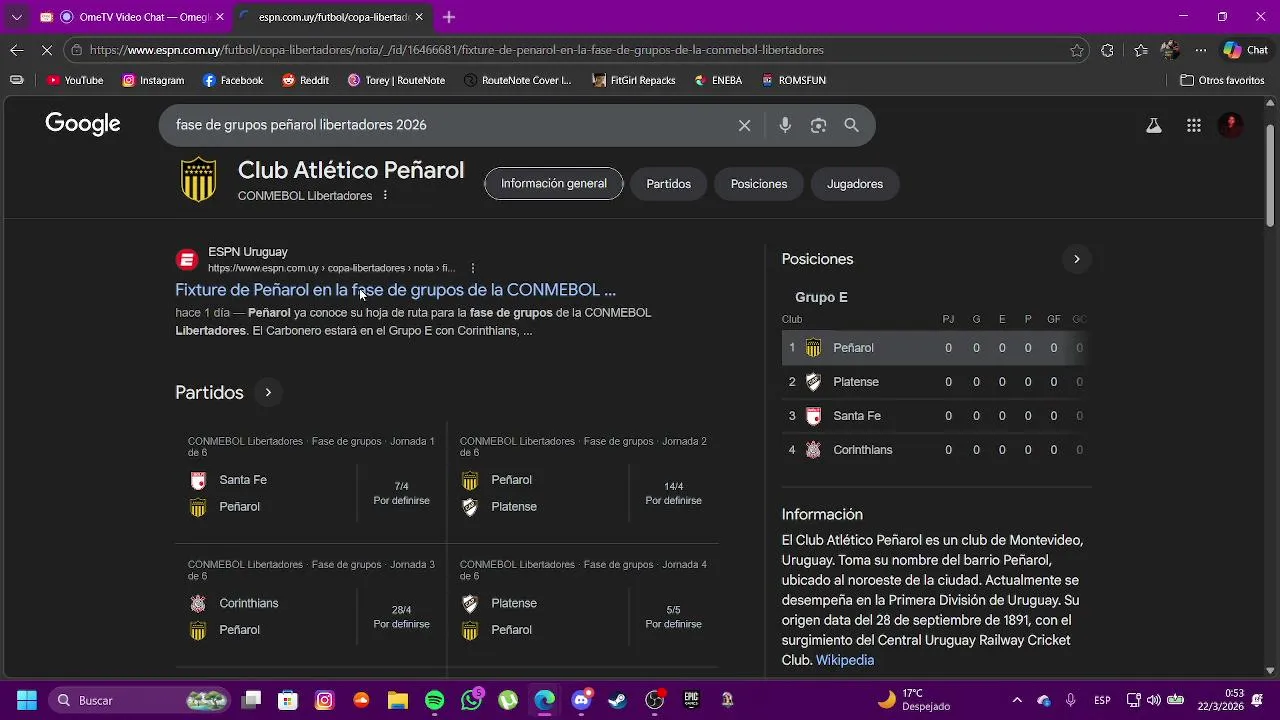Viewport: 1280px width, 720px height.
Task: Open the FitGirl Repacks bookmark
Action: click(633, 80)
